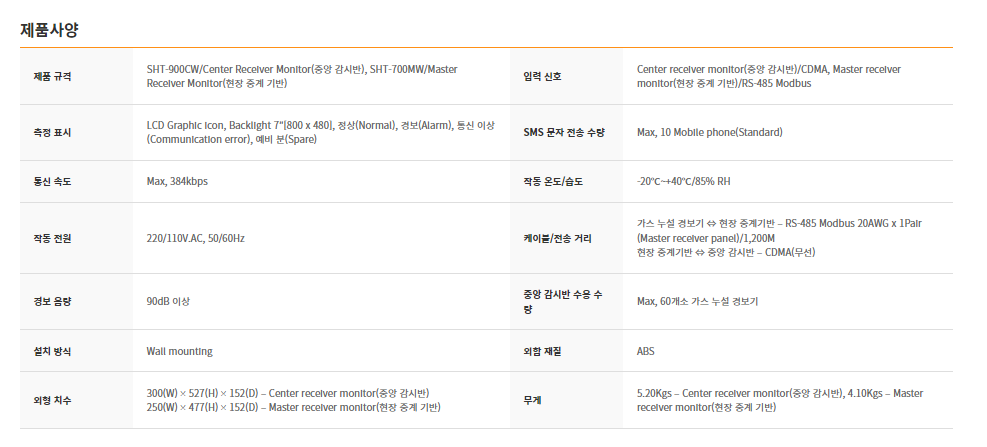Viewport: 987px width, 447px height.
Task: Click the 90dB 이상 alarm volume value
Action: click(168, 301)
